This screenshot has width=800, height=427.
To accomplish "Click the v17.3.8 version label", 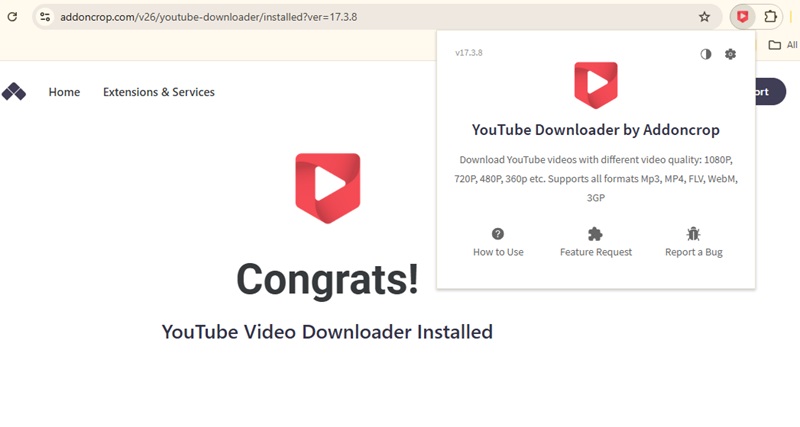I will coord(469,53).
